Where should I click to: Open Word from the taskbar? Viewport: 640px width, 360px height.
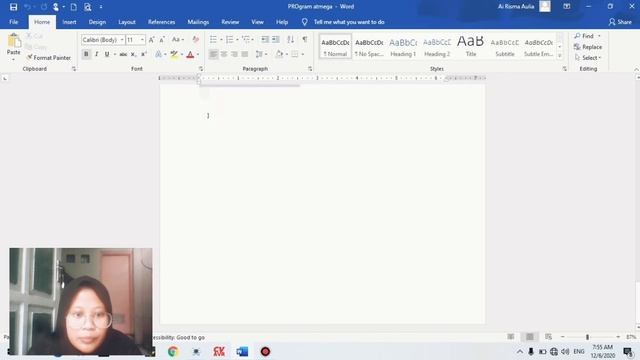(242, 351)
